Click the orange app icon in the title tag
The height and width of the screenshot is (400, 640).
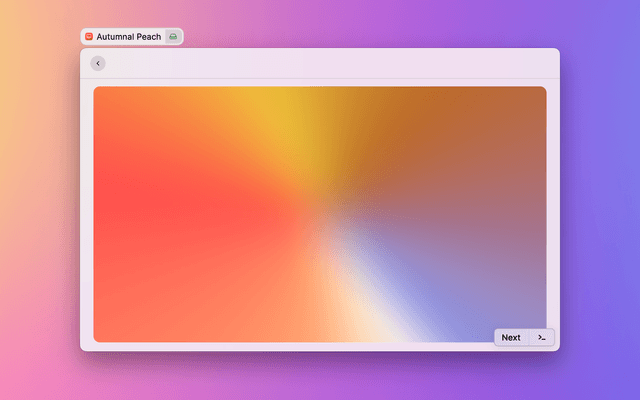tap(88, 36)
